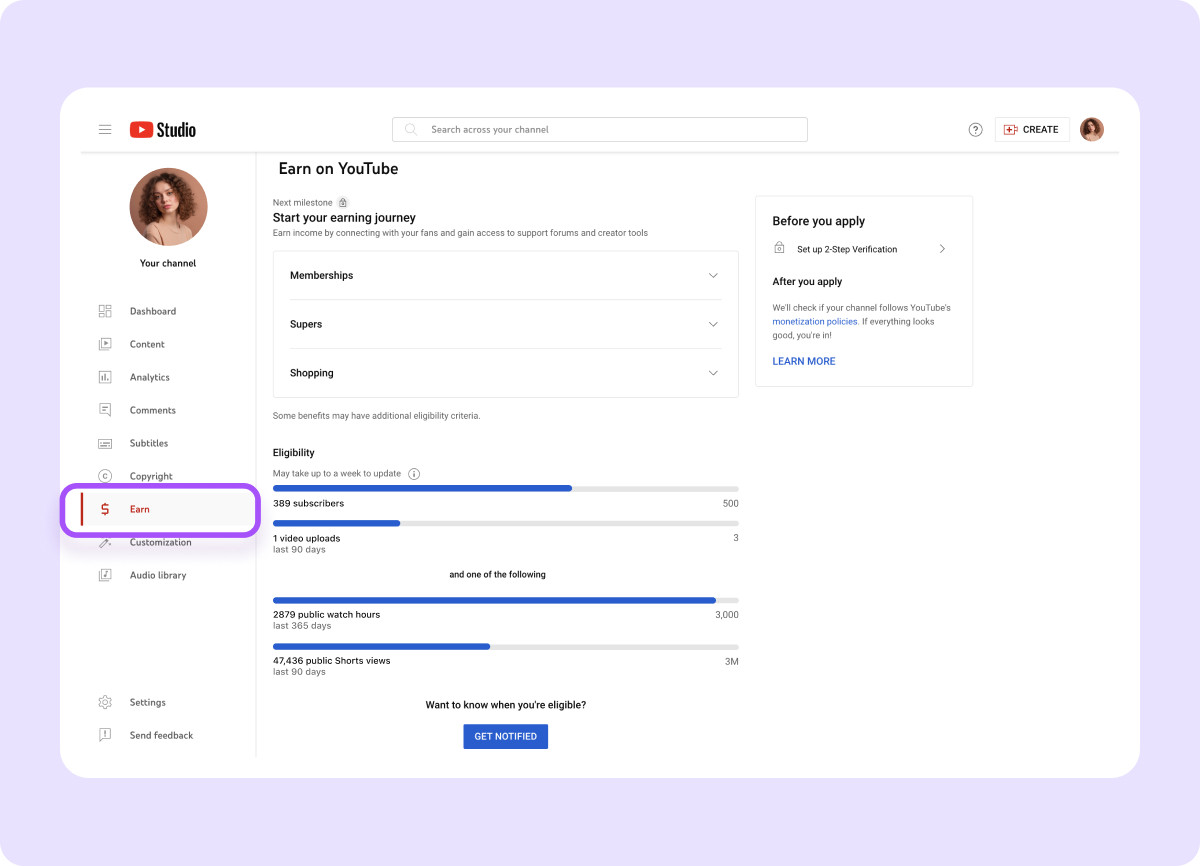Image resolution: width=1200 pixels, height=866 pixels.
Task: Open Set up 2-Step Verification arrow
Action: pyautogui.click(x=942, y=249)
